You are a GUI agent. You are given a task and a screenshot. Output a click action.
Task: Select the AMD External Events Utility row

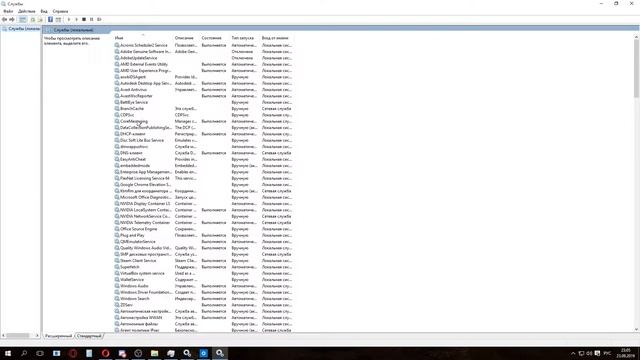coord(203,64)
